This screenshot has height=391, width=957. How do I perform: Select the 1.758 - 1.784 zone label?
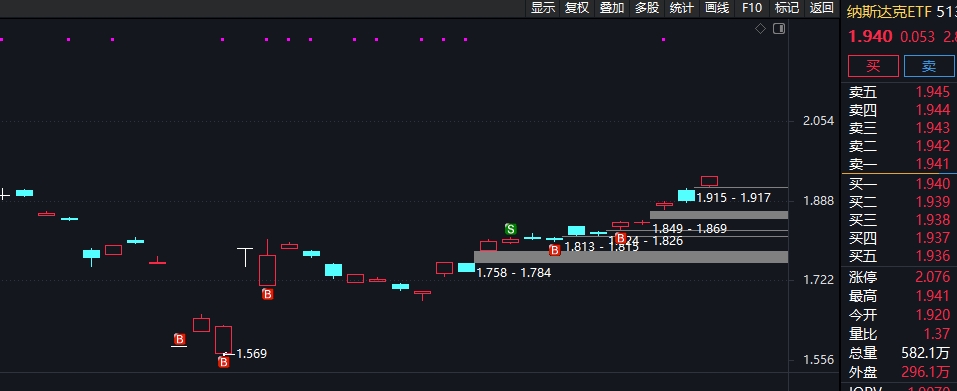coord(513,273)
